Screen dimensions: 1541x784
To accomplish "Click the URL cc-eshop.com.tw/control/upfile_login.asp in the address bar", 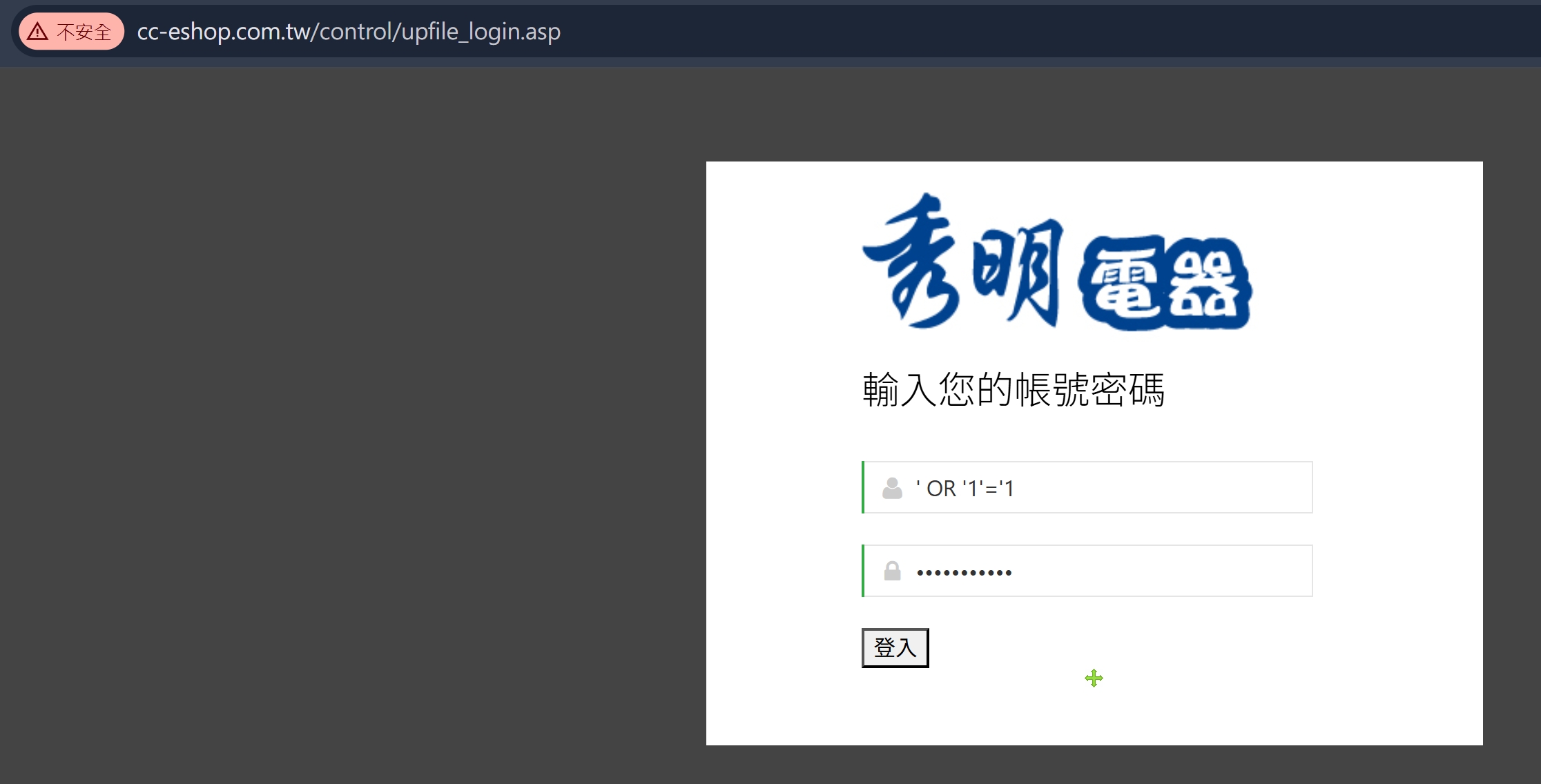I will pyautogui.click(x=349, y=32).
